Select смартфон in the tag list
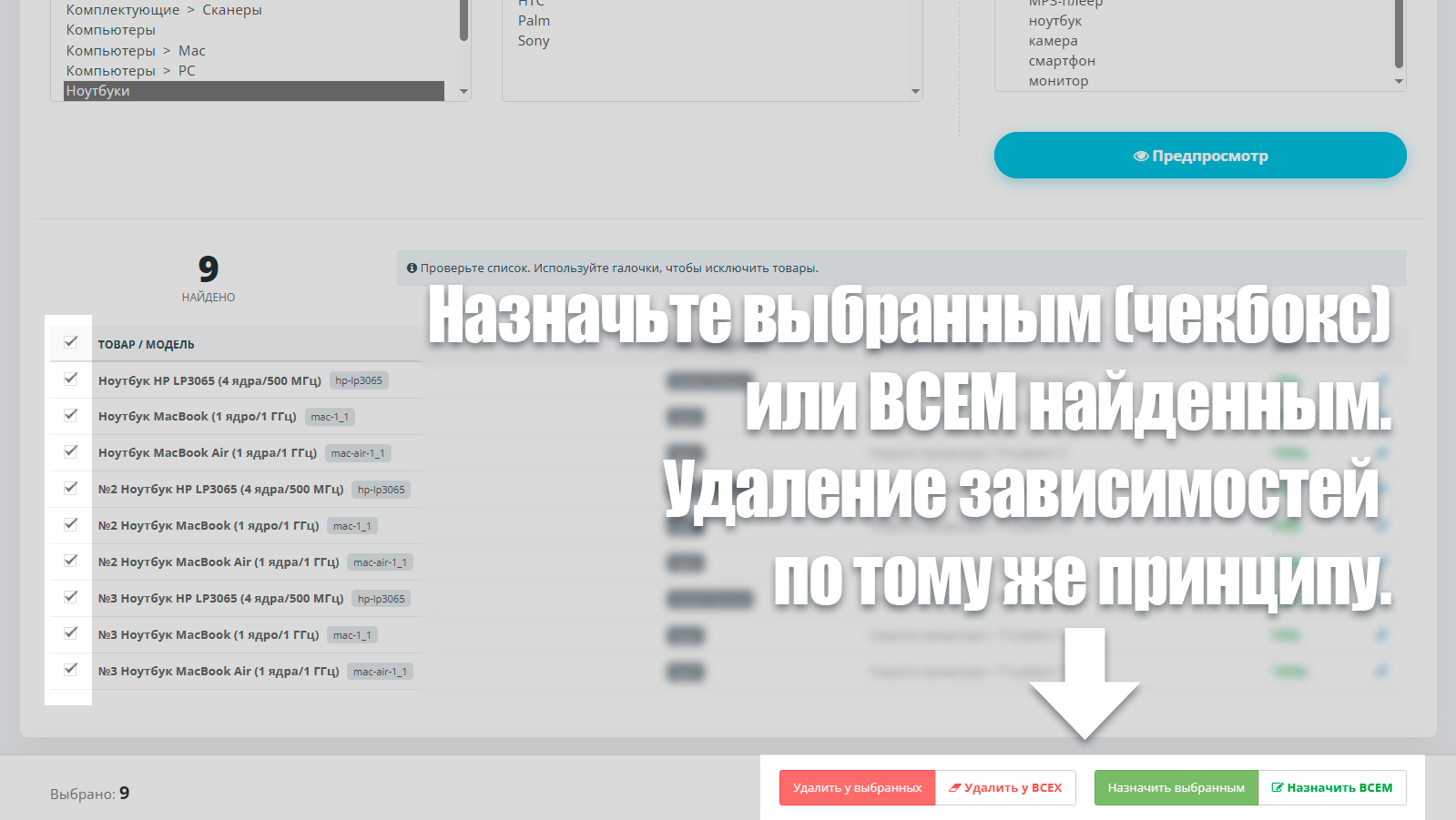This screenshot has height=820, width=1456. coord(1062,61)
